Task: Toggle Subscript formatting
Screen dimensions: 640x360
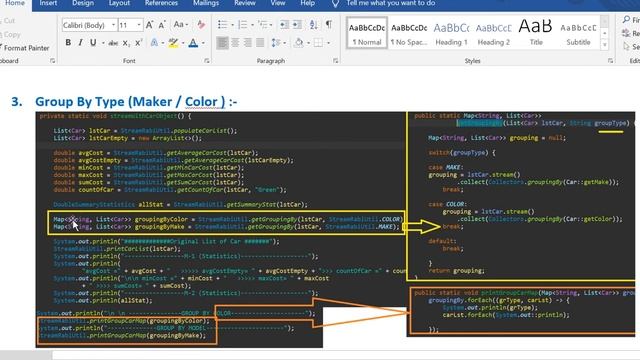Action: coord(126,43)
